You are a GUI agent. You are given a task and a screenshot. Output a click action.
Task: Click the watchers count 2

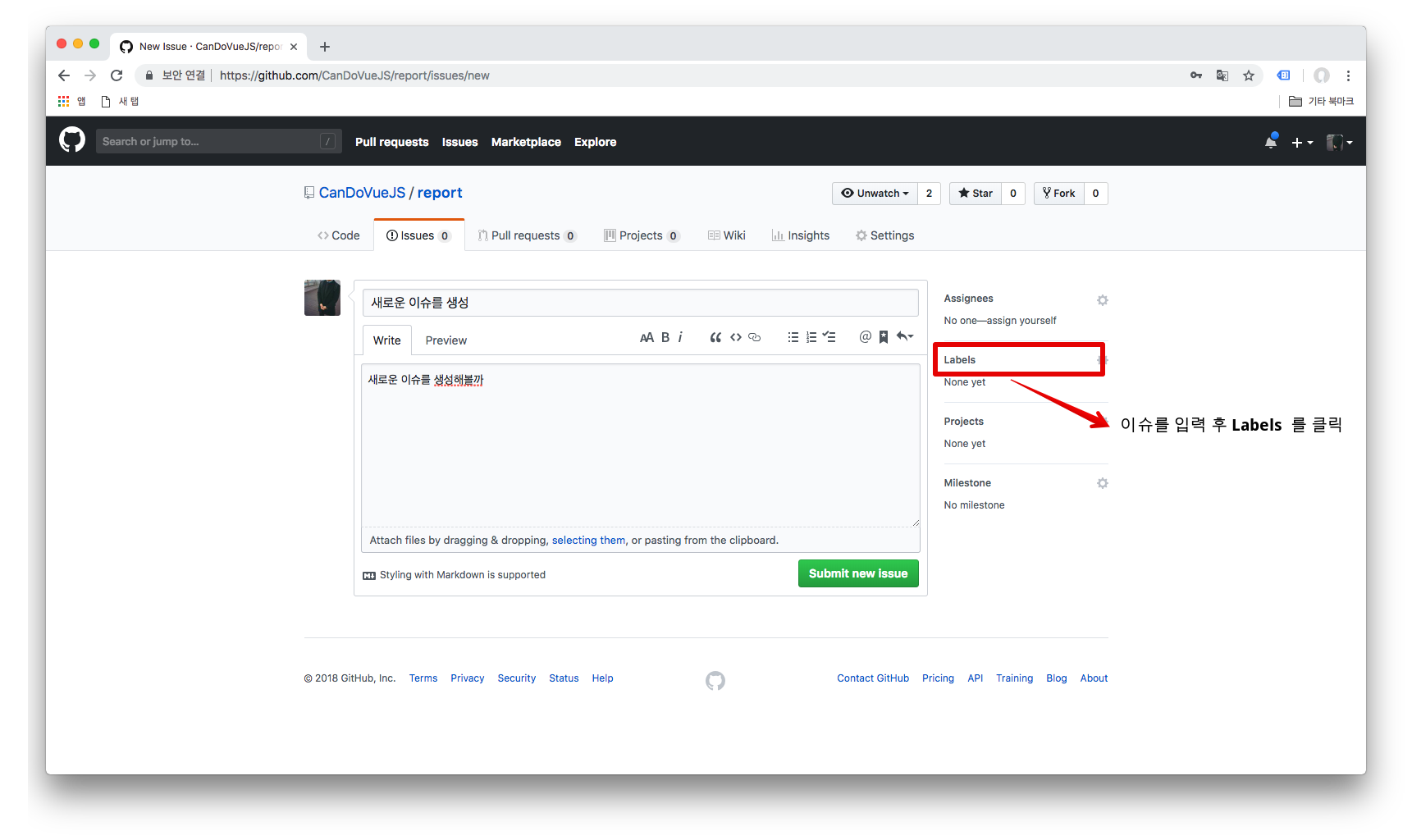[x=929, y=194]
